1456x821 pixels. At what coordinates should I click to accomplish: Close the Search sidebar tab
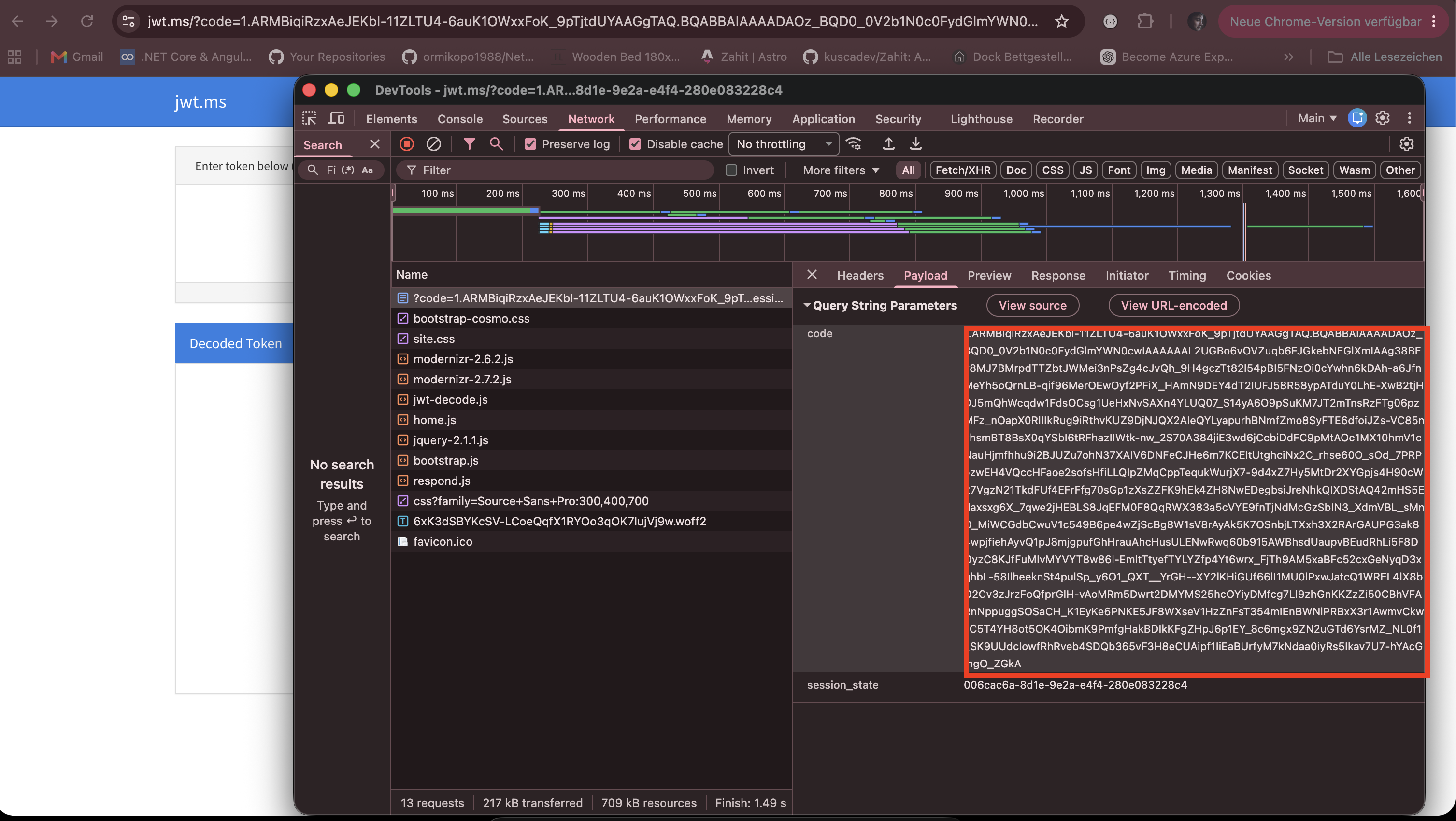(375, 144)
